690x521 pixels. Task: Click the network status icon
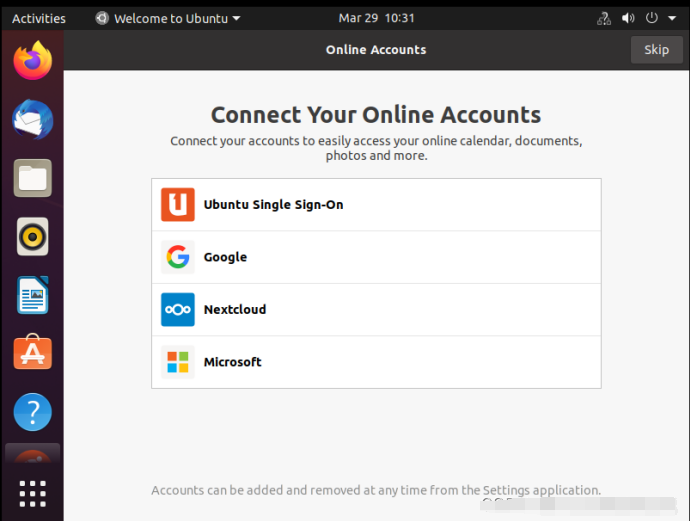coord(603,18)
